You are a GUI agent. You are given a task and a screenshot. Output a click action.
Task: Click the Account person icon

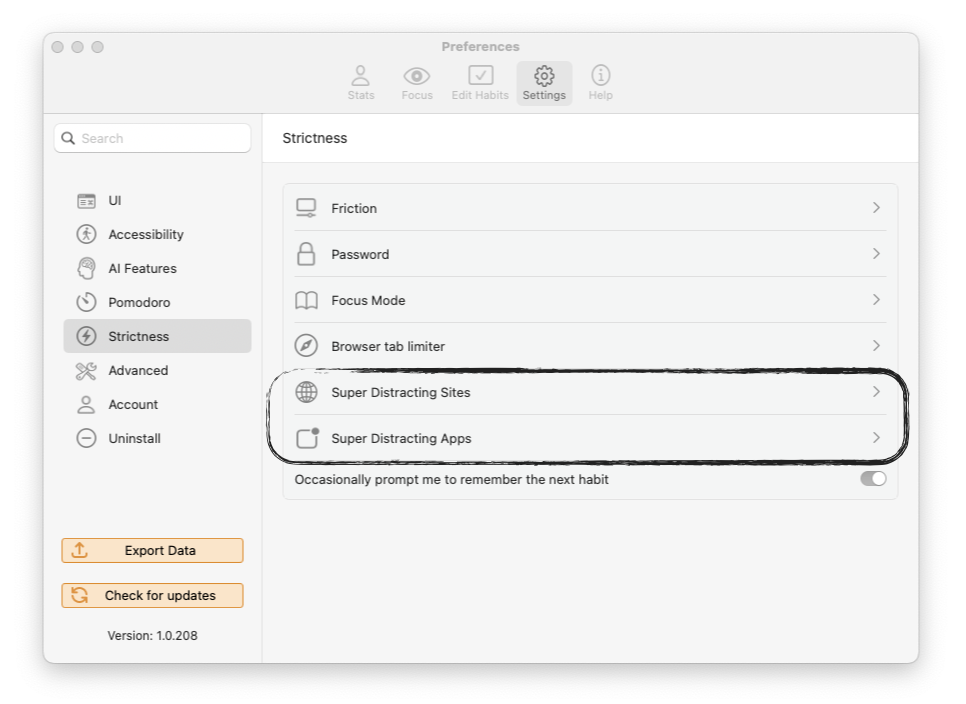(x=86, y=405)
